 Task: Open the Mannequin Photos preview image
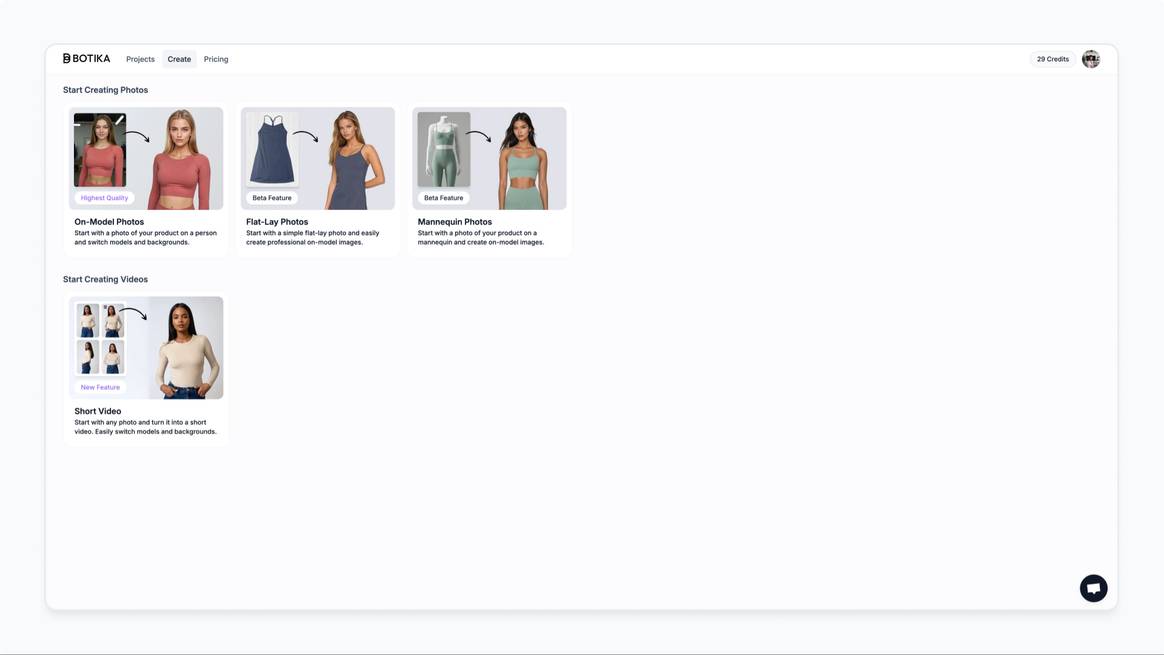pyautogui.click(x=489, y=158)
